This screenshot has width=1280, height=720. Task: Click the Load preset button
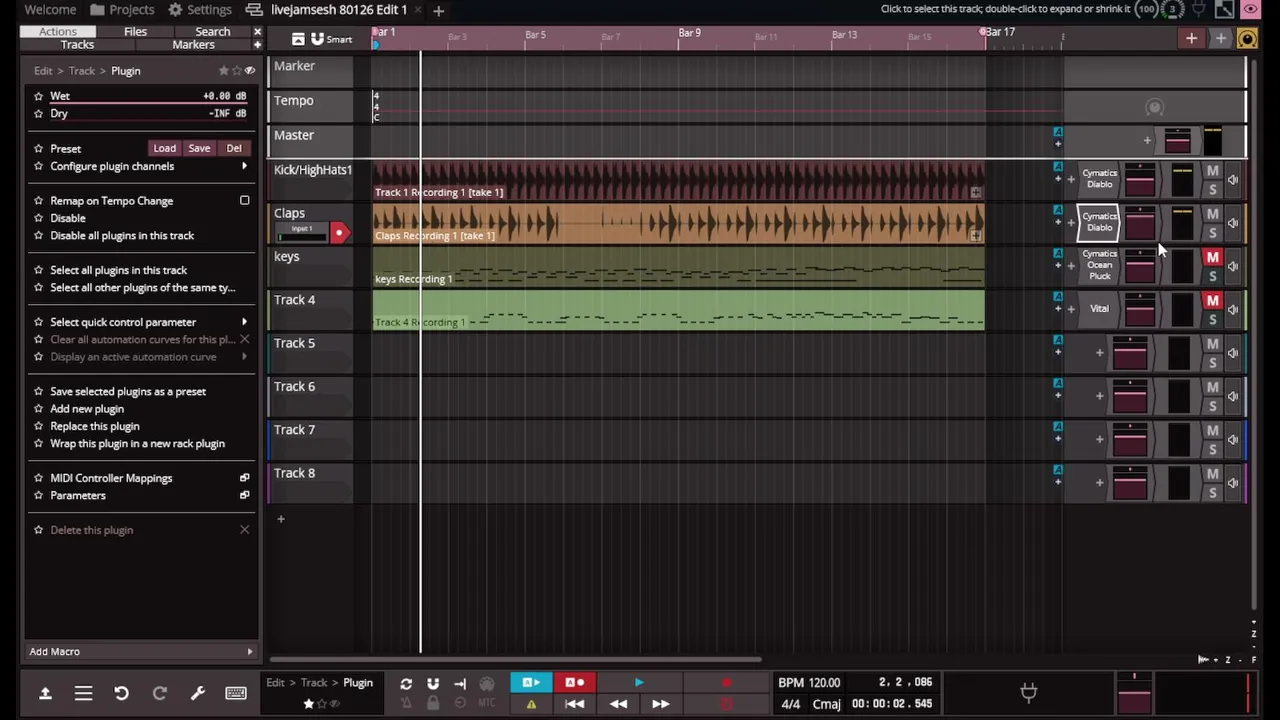[x=164, y=148]
